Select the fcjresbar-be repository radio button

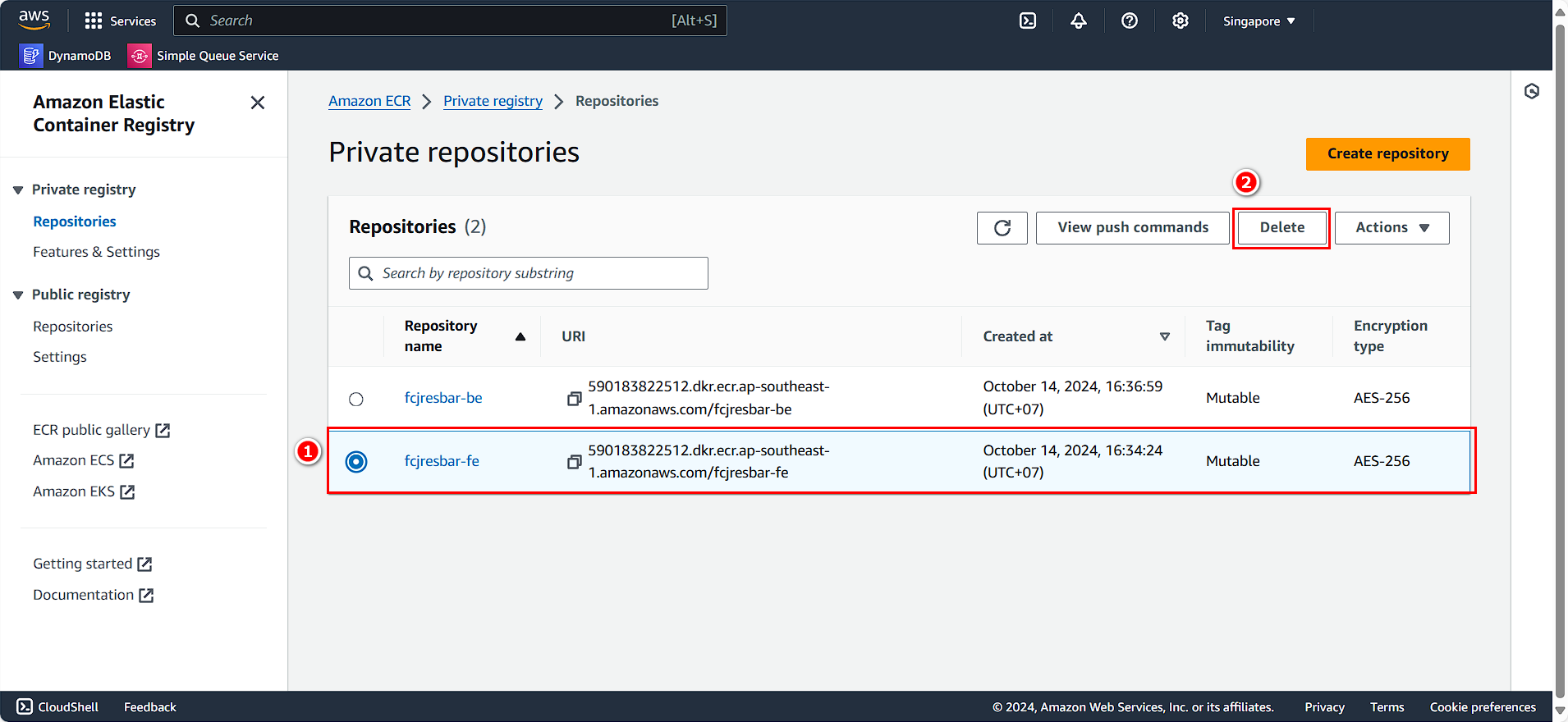(355, 399)
